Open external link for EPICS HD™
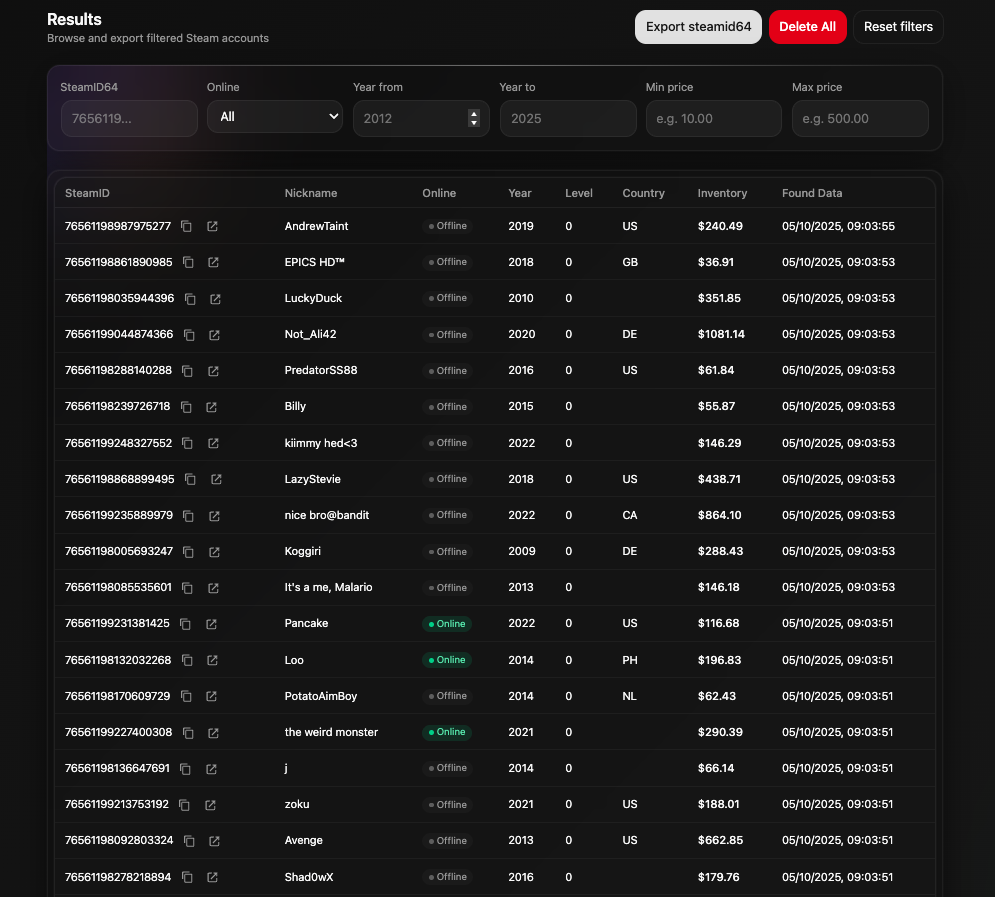Viewport: 995px width, 897px height. coord(213,262)
